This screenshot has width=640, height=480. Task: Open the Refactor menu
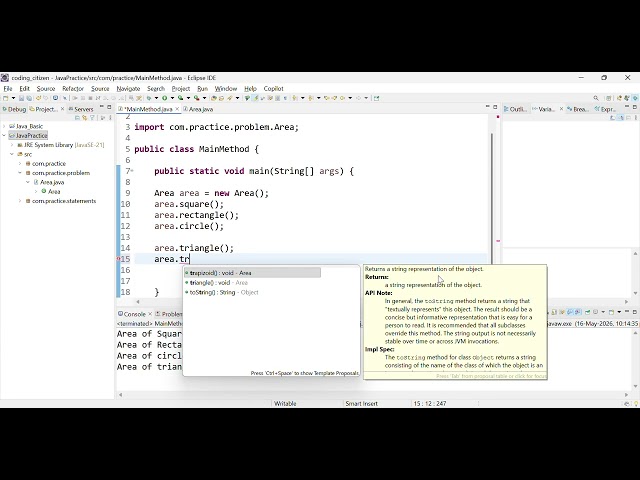(x=73, y=89)
